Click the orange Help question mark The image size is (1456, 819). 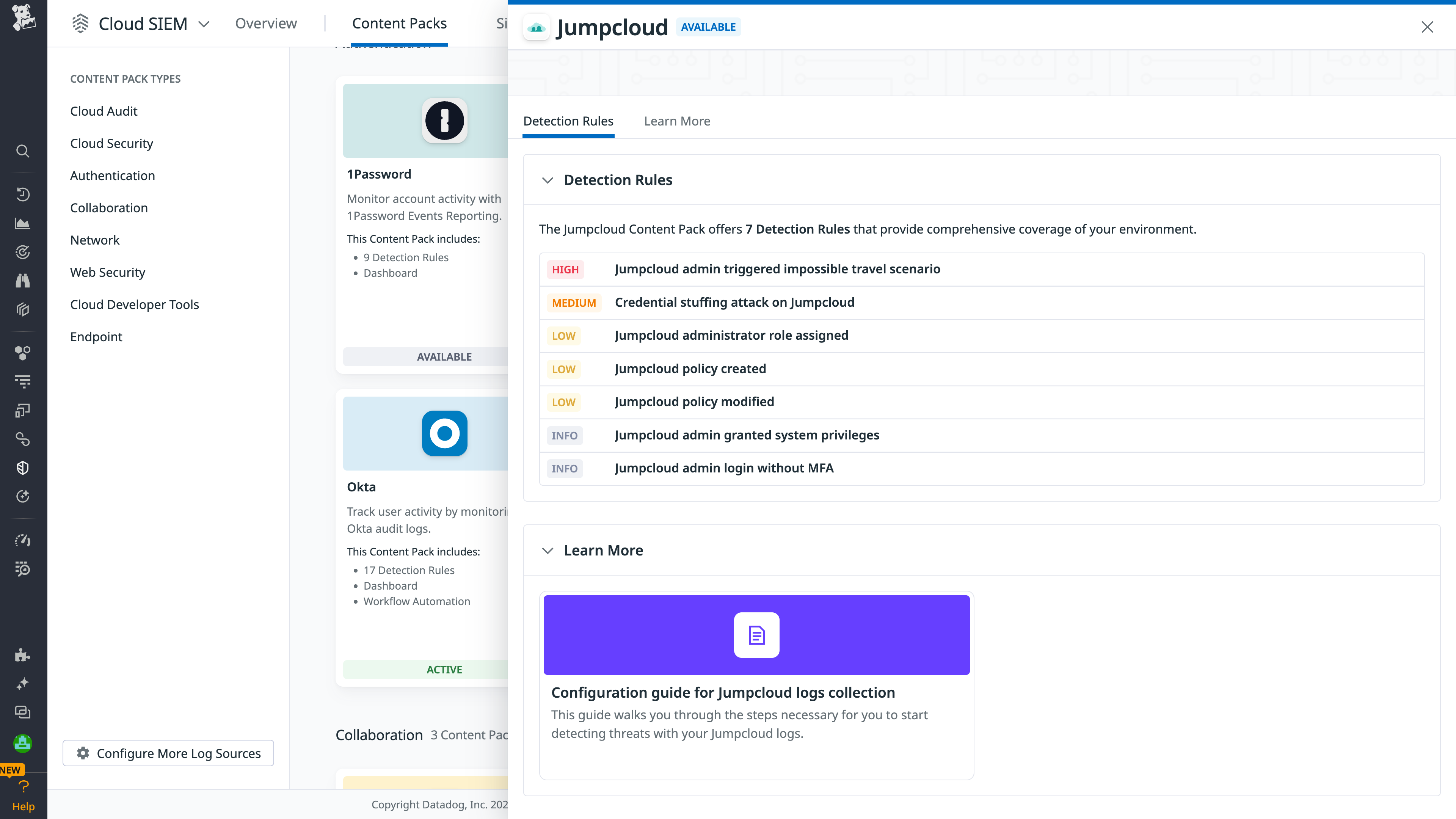pyautogui.click(x=23, y=786)
